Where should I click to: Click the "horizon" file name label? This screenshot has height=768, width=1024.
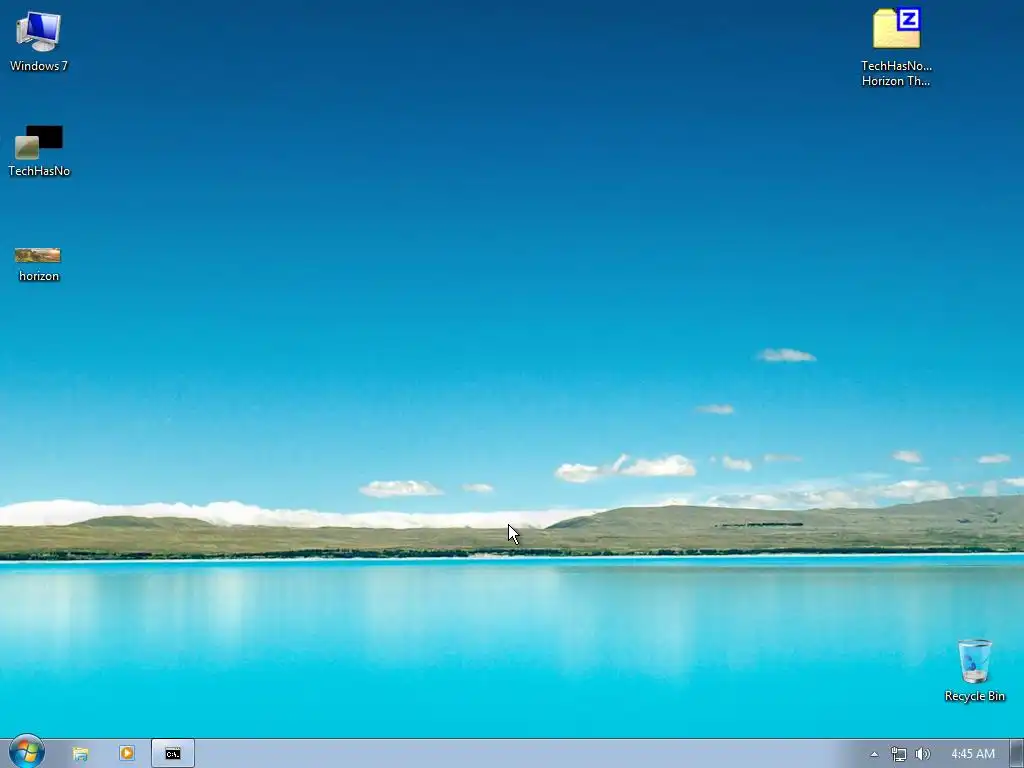coord(39,276)
